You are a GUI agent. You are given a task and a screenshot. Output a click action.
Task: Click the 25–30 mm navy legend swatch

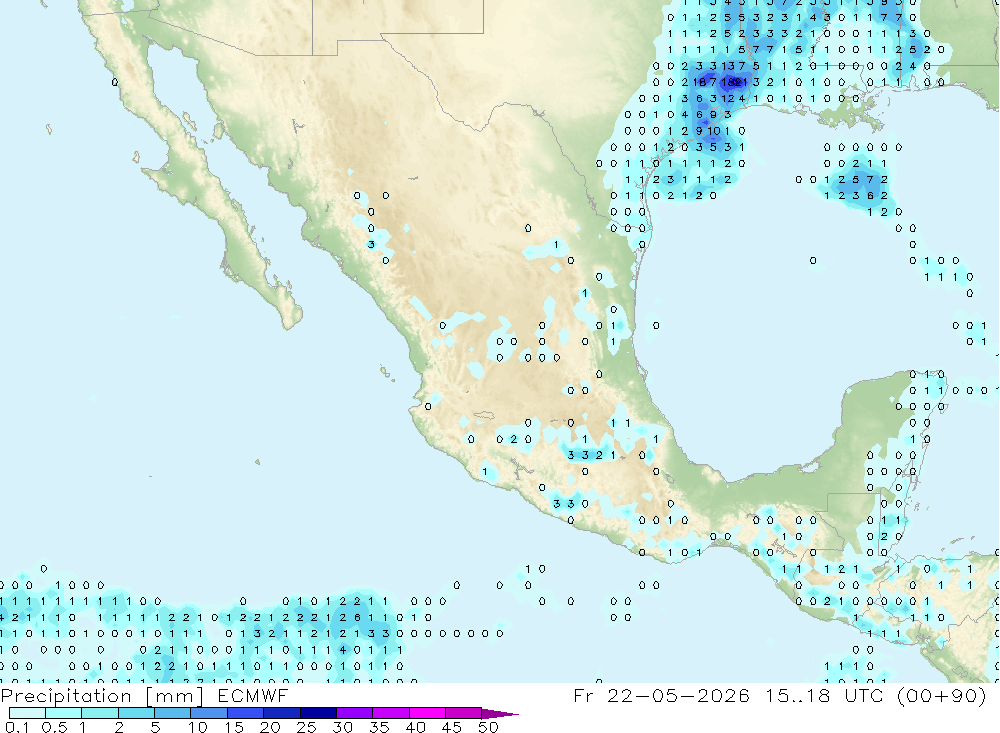318,713
